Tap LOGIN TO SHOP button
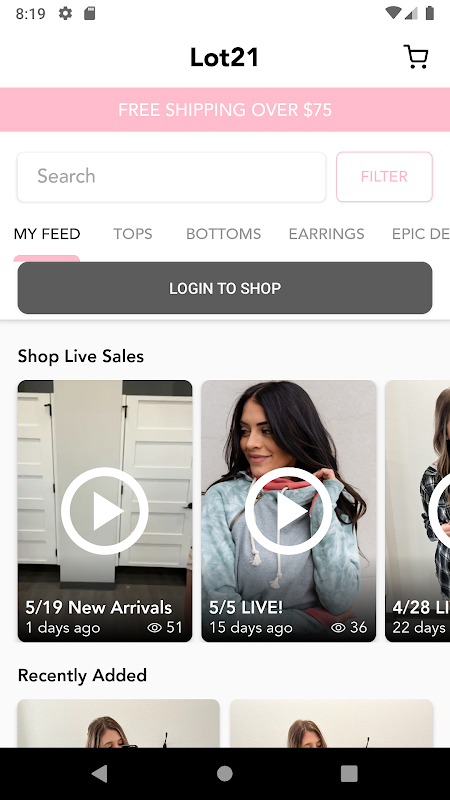Viewport: 450px width, 800px height. pyautogui.click(x=225, y=288)
